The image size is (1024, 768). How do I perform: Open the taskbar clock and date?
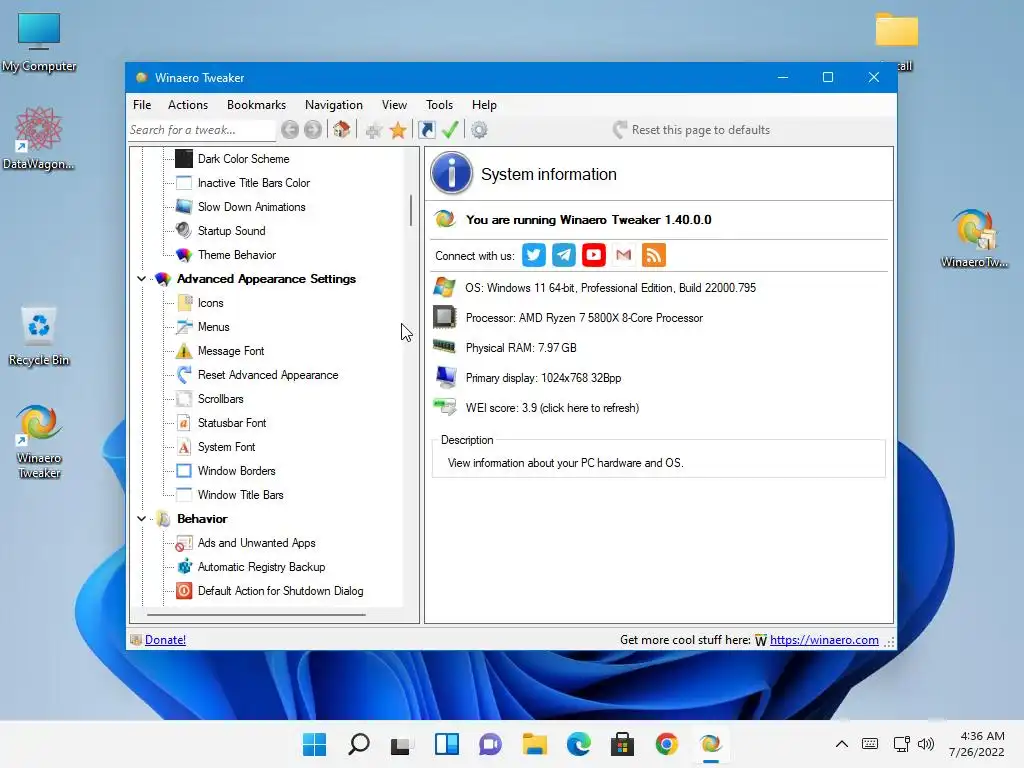point(976,744)
